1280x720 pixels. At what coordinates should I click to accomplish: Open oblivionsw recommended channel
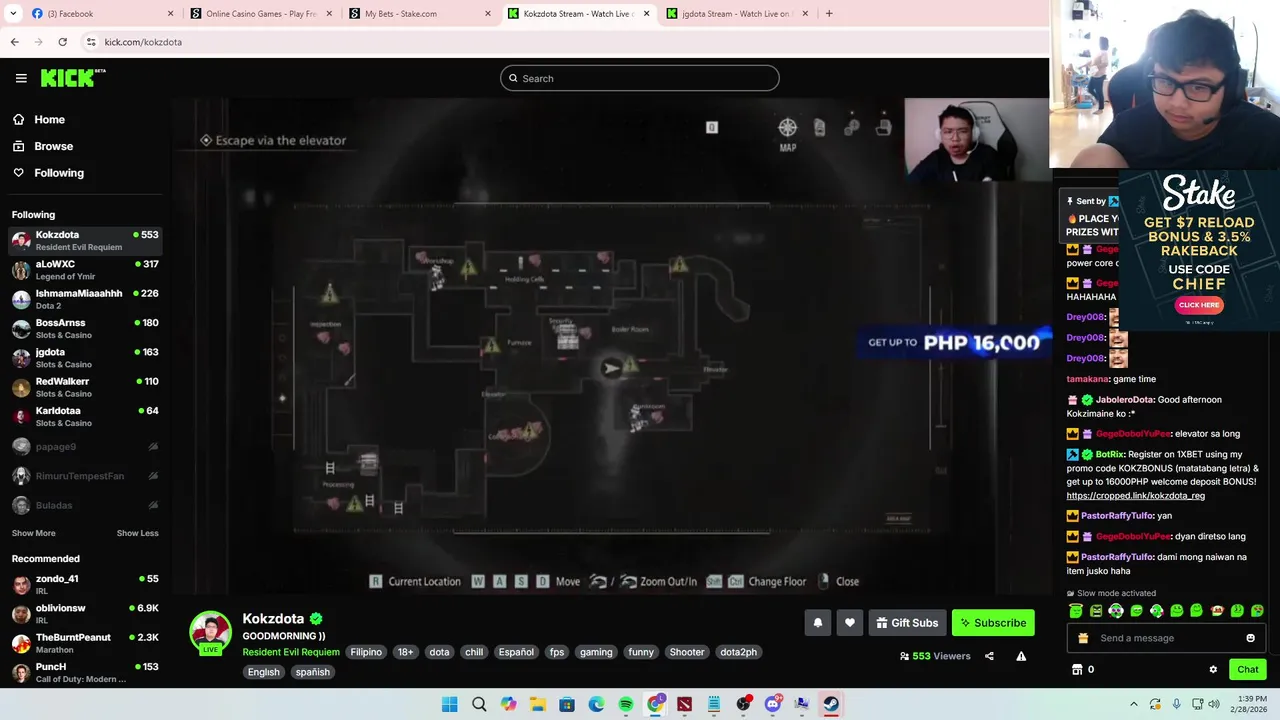[x=85, y=613]
